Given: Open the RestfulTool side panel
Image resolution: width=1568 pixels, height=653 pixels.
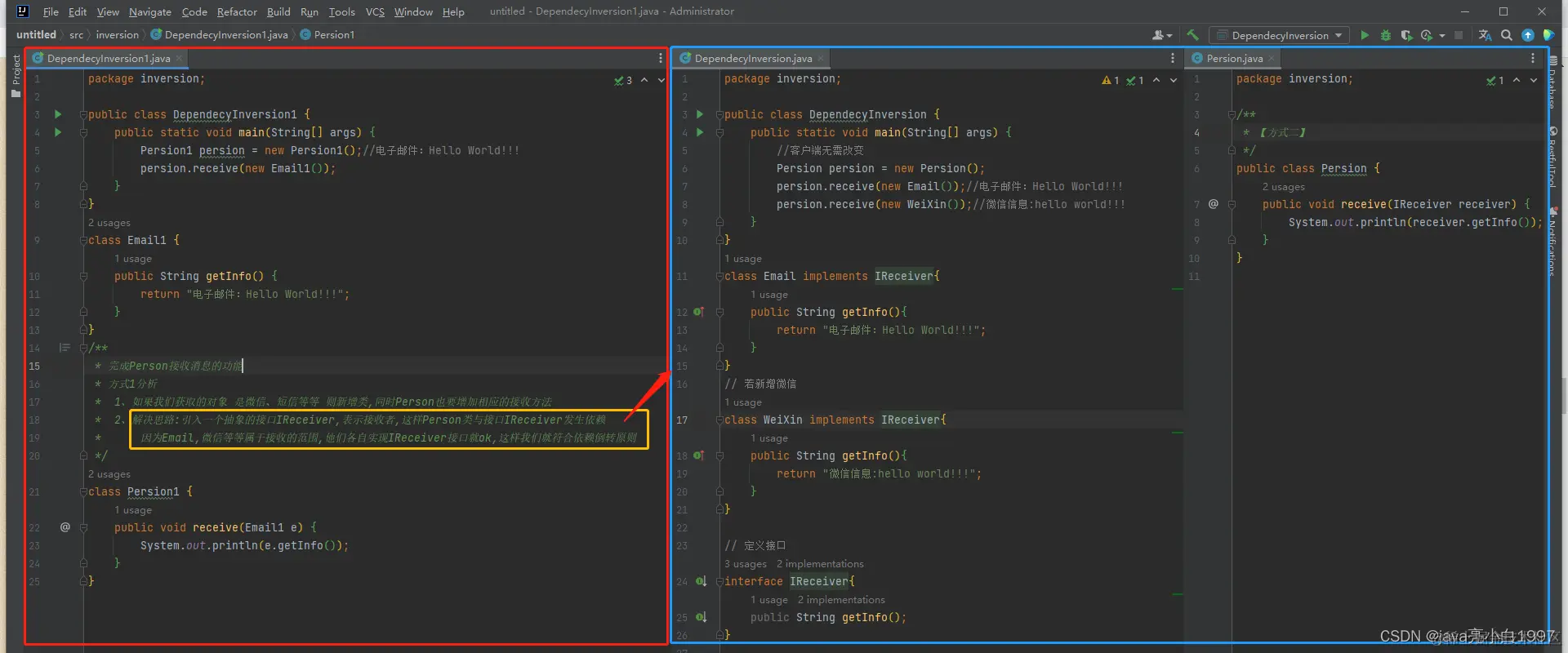Looking at the screenshot, I should [1552, 157].
